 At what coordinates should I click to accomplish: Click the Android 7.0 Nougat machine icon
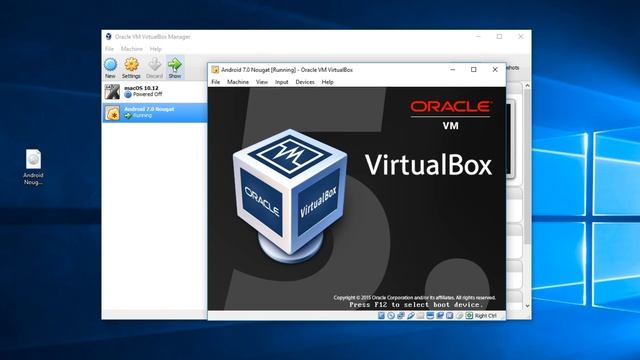(x=112, y=113)
